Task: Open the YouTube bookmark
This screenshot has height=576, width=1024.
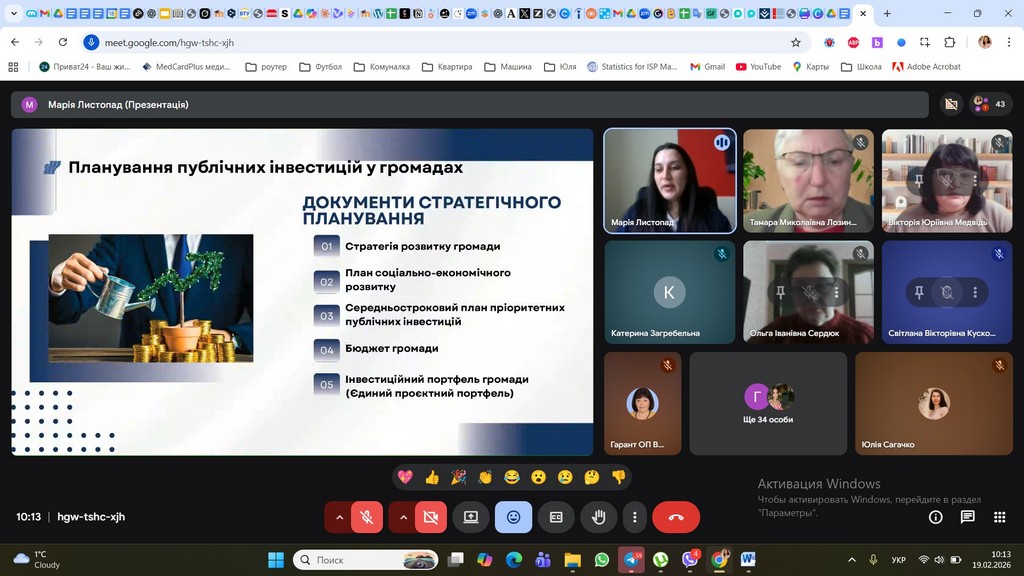Action: (758, 67)
